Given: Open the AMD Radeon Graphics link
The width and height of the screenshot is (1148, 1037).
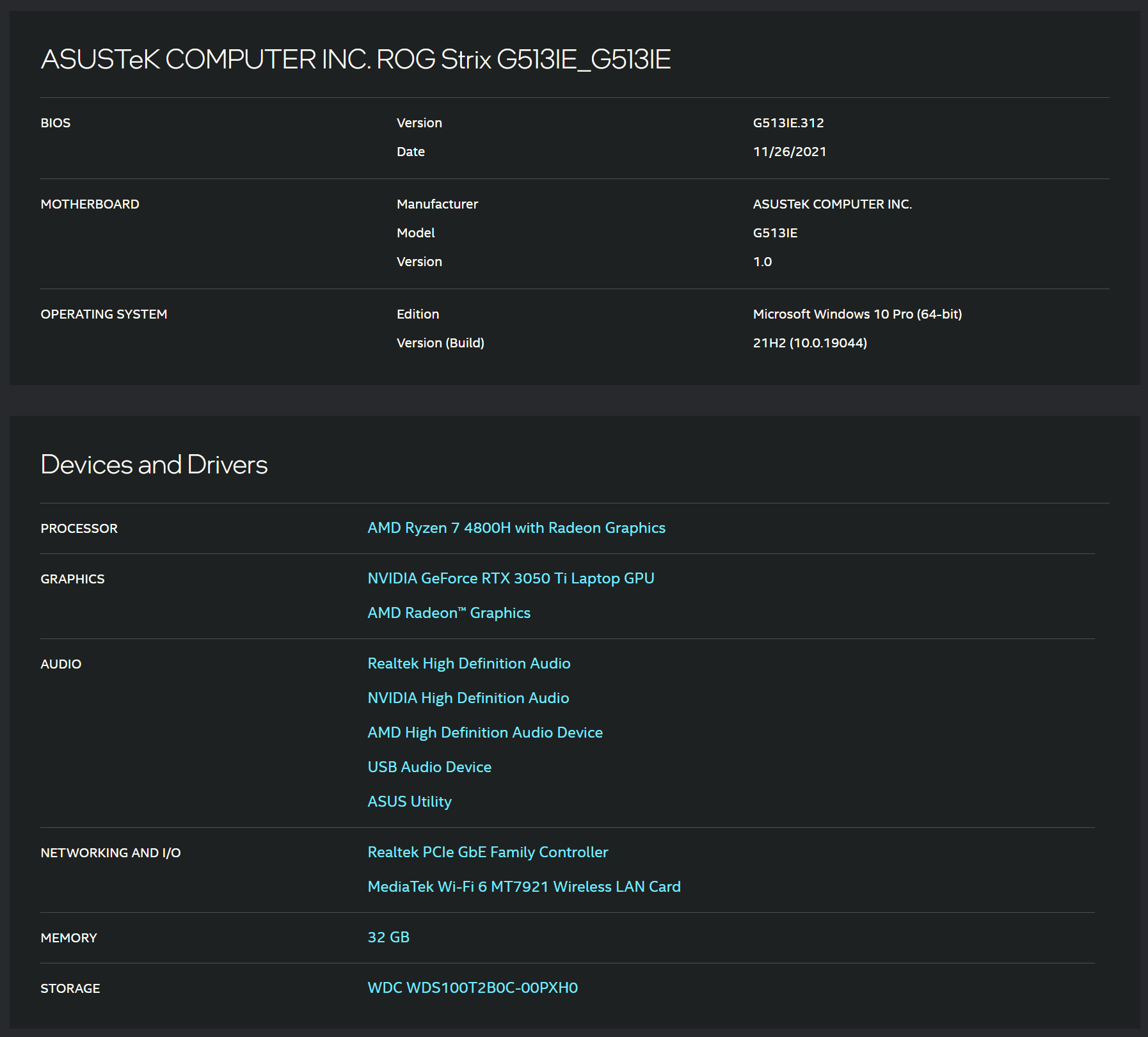Looking at the screenshot, I should pos(449,613).
